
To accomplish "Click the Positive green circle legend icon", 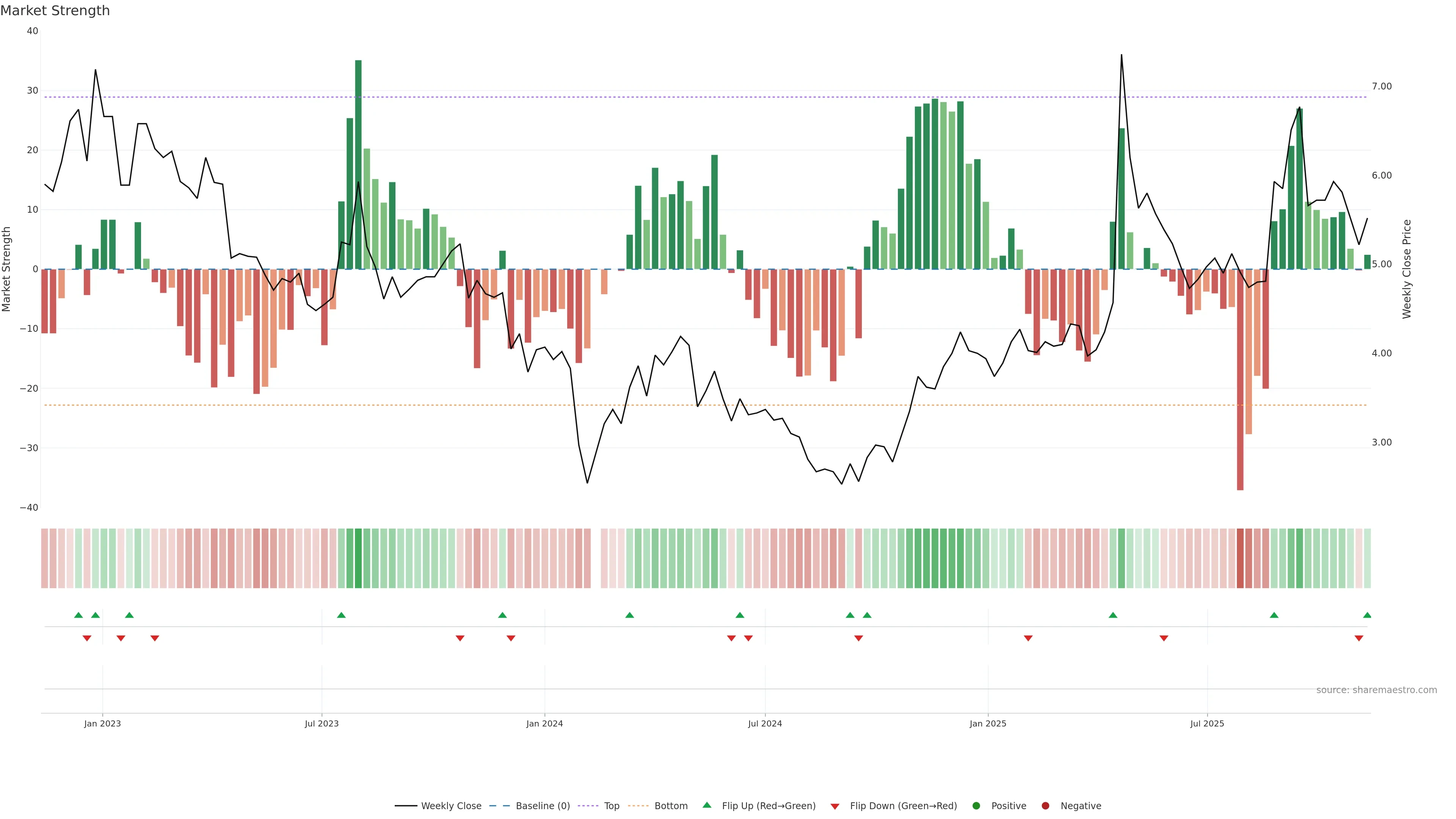I will tap(976, 806).
